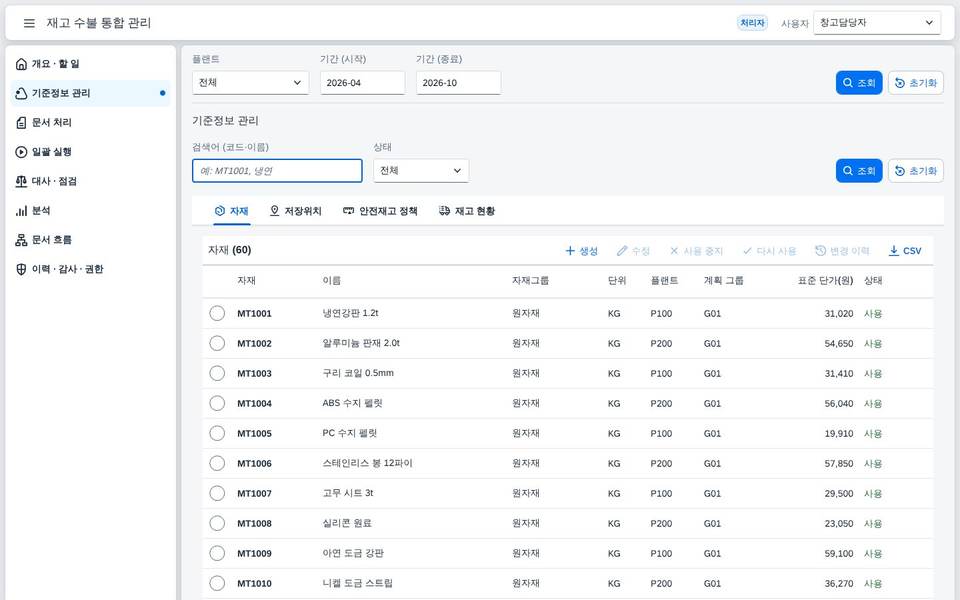Screen dimensions: 960x600
Task: Click the MT1010 material code
Action: click(254, 583)
